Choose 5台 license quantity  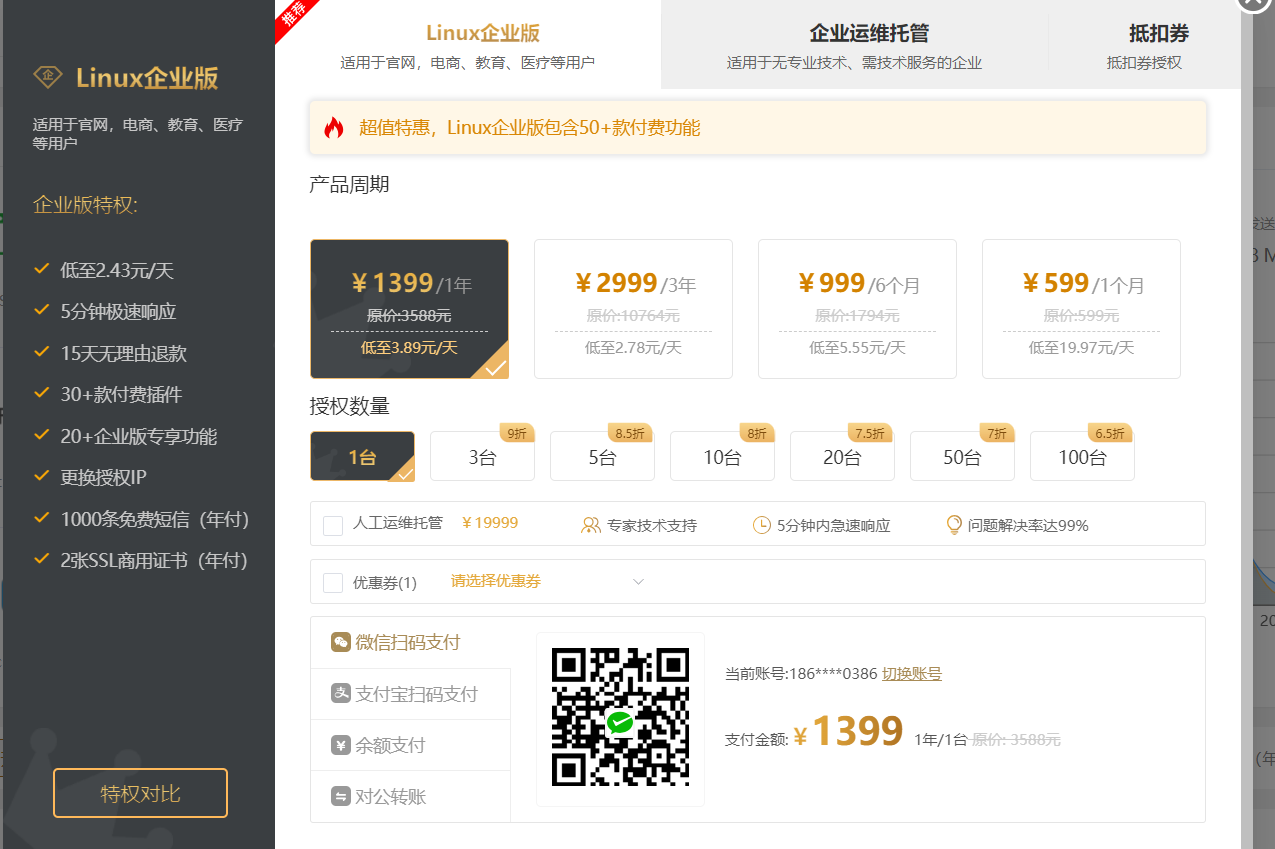pyautogui.click(x=602, y=457)
